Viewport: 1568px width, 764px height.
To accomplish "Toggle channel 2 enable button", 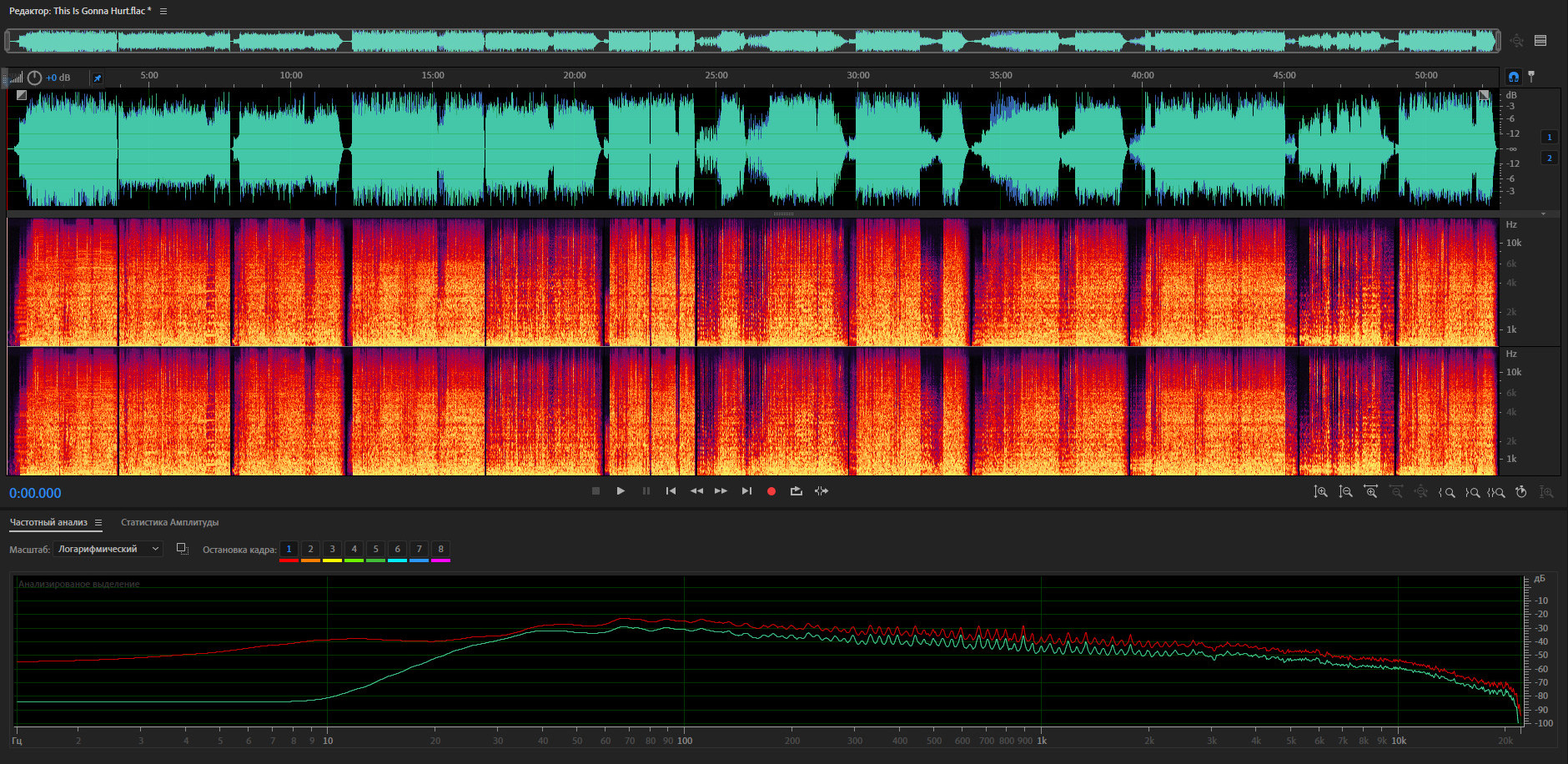I will (1550, 158).
